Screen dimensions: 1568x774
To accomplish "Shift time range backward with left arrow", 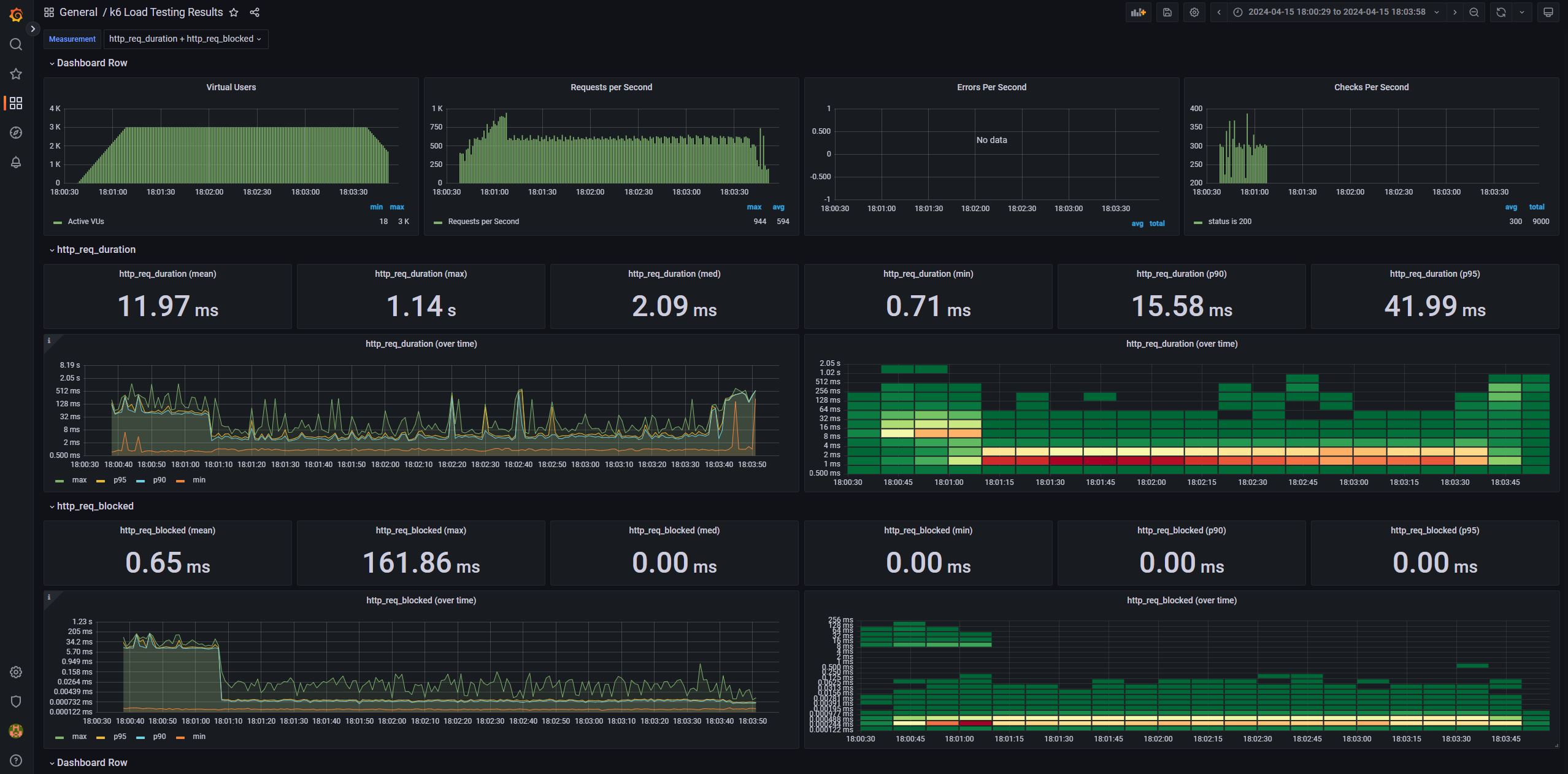I will [x=1219, y=12].
